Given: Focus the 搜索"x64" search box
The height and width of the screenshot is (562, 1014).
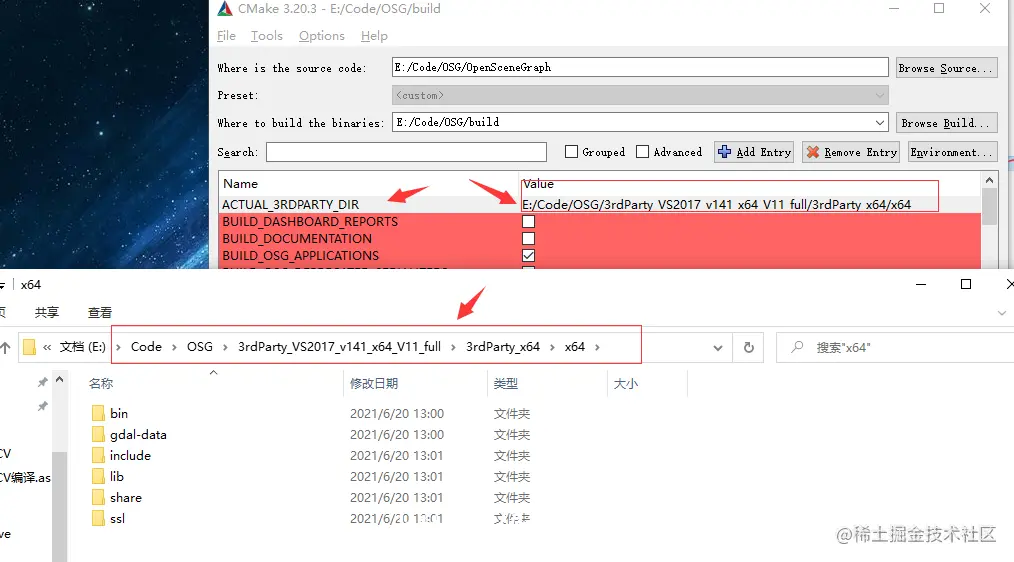Looking at the screenshot, I should coord(895,347).
